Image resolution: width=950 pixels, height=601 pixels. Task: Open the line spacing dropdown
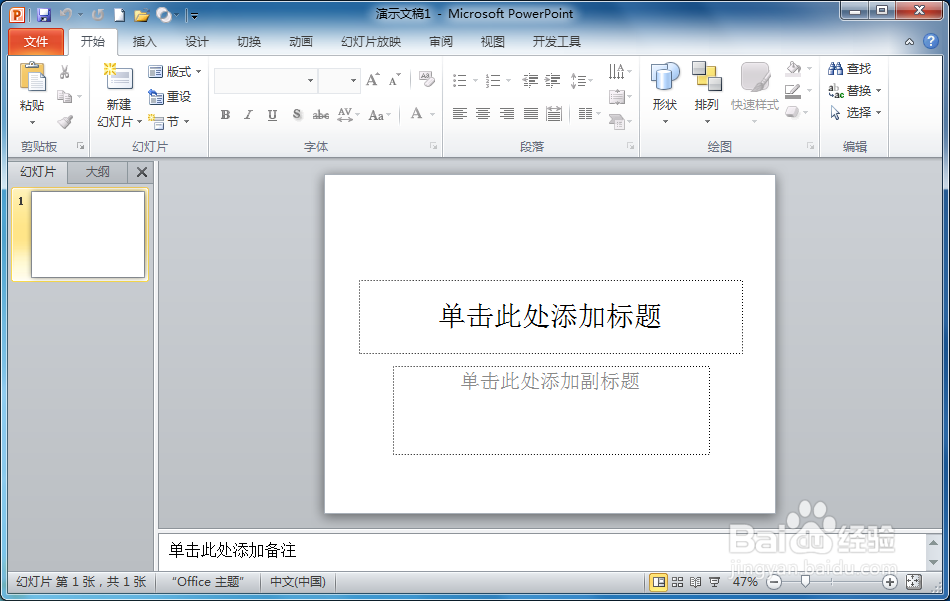[581, 81]
